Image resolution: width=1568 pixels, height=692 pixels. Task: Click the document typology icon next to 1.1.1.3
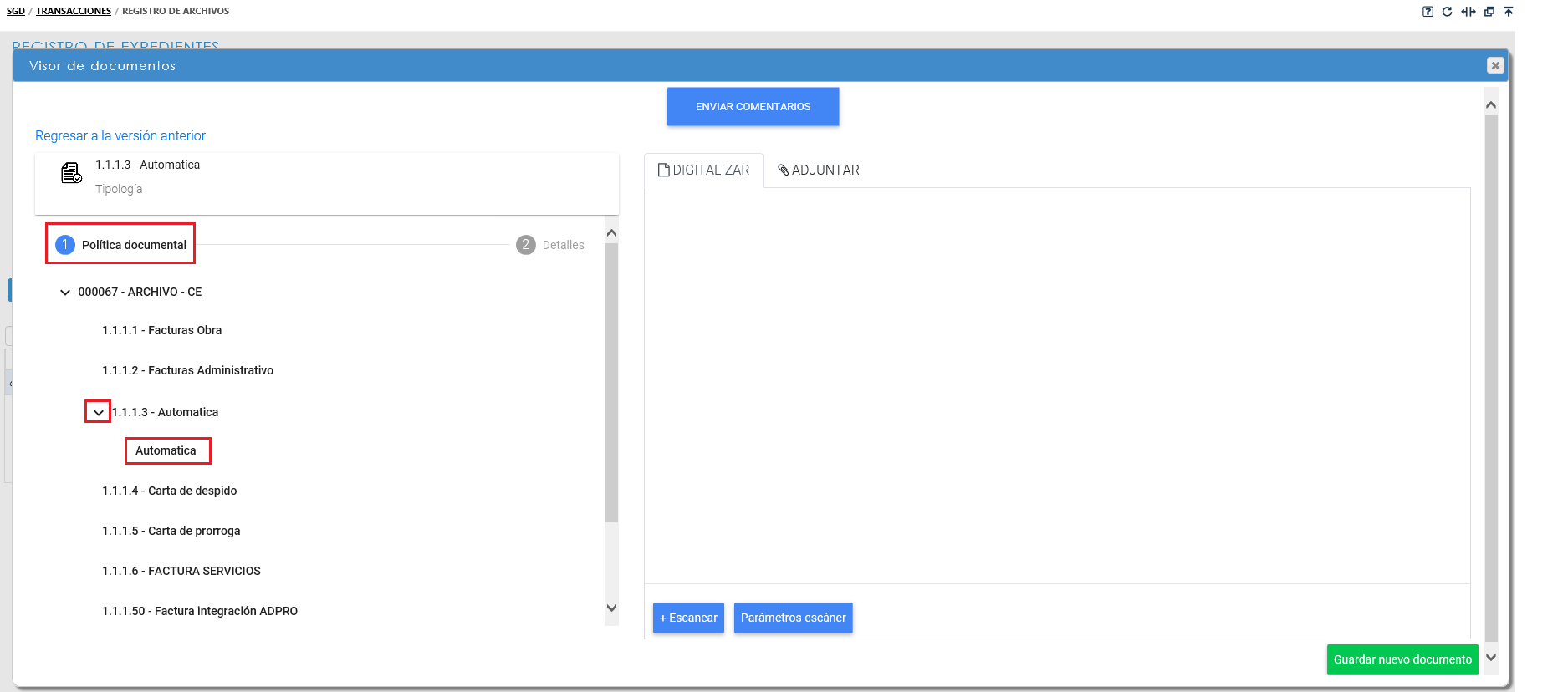point(71,173)
